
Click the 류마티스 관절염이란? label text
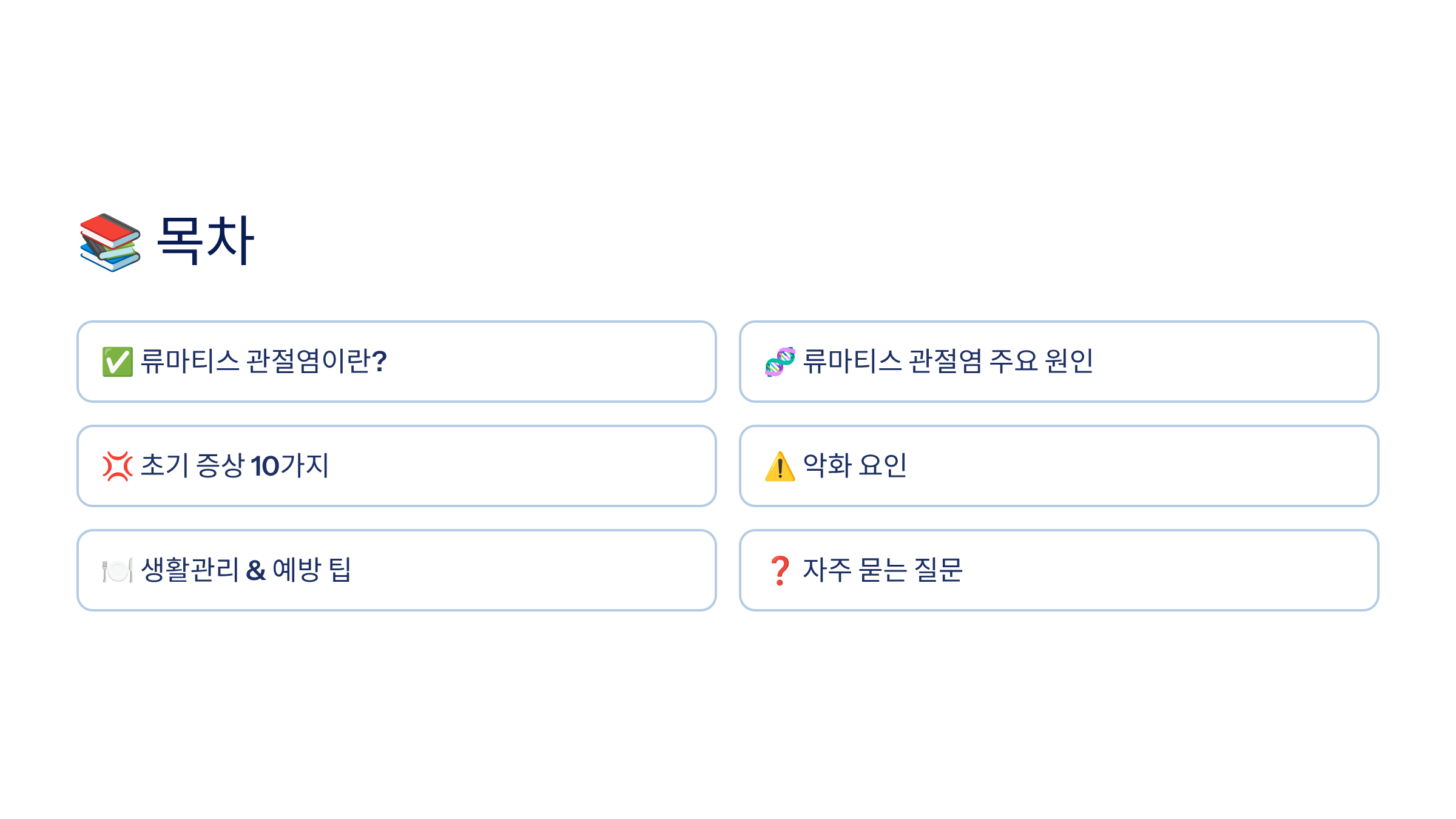[264, 362]
